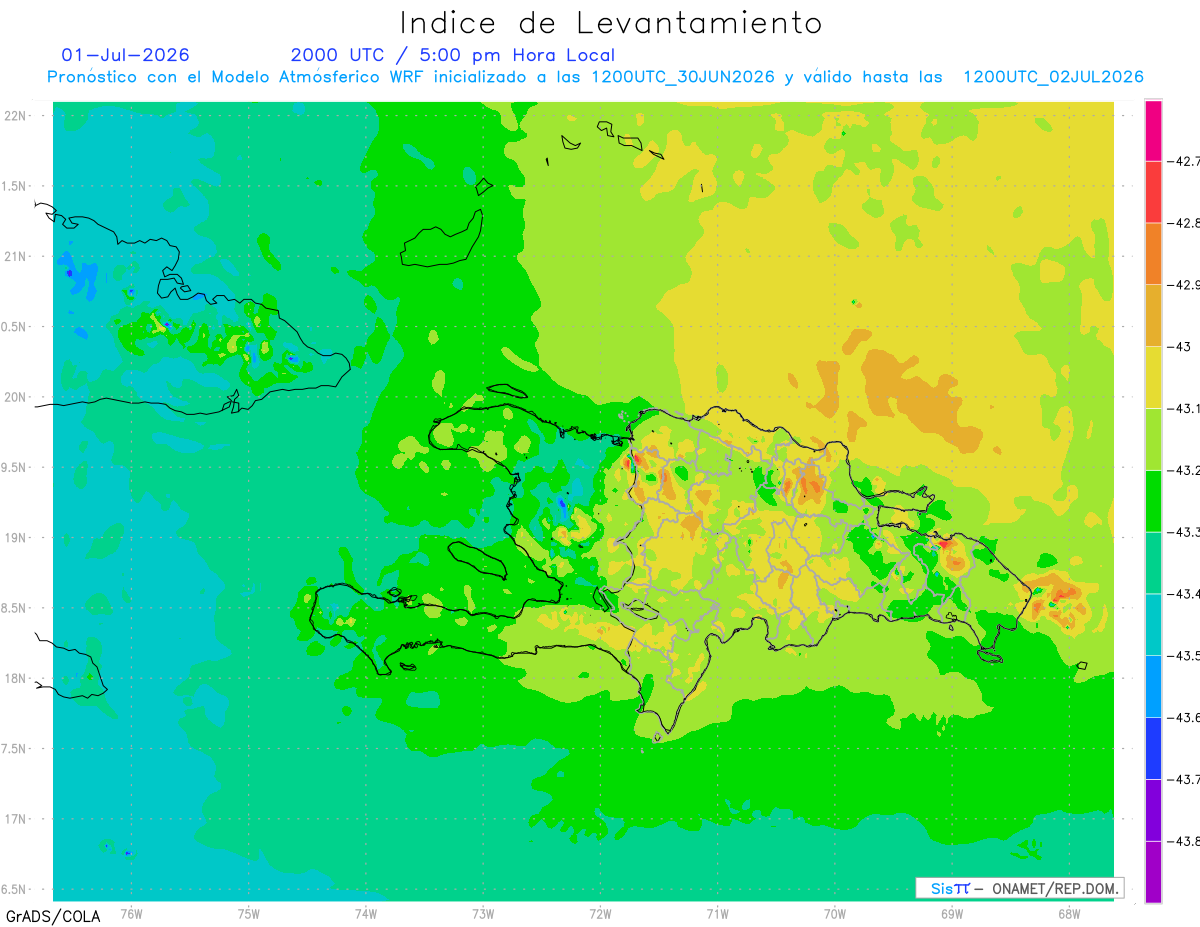1200x927 pixels.
Task: Click the "ONAMET/REP.DOM." source label
Action: (1055, 888)
